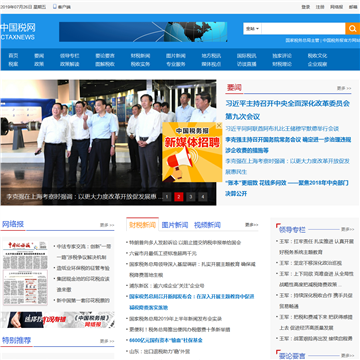This screenshot has width=360, height=360.
Task: Open 企业观察 in the navigation bar
Action: click(x=317, y=64)
